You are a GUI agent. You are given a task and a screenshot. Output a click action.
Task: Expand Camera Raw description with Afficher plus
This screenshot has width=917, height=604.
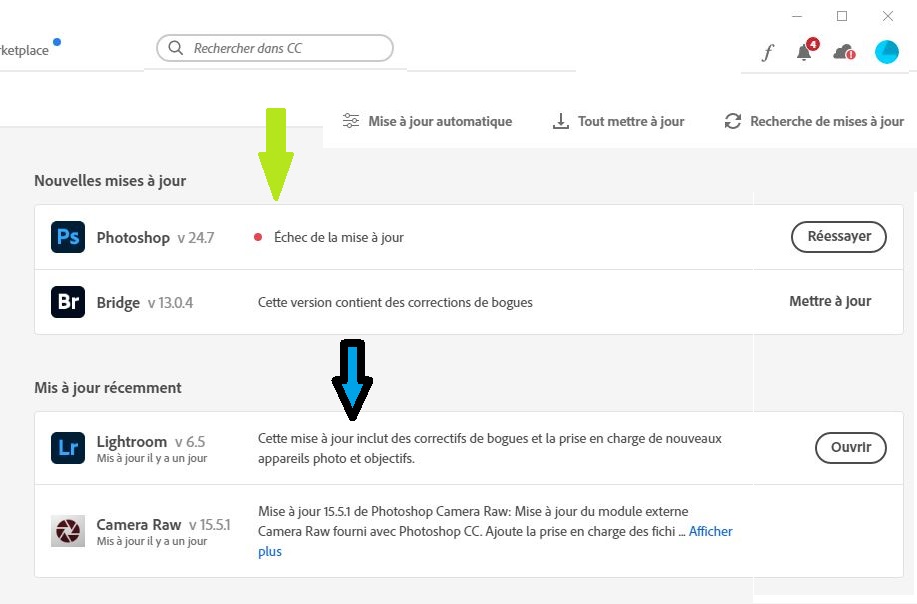tap(710, 532)
